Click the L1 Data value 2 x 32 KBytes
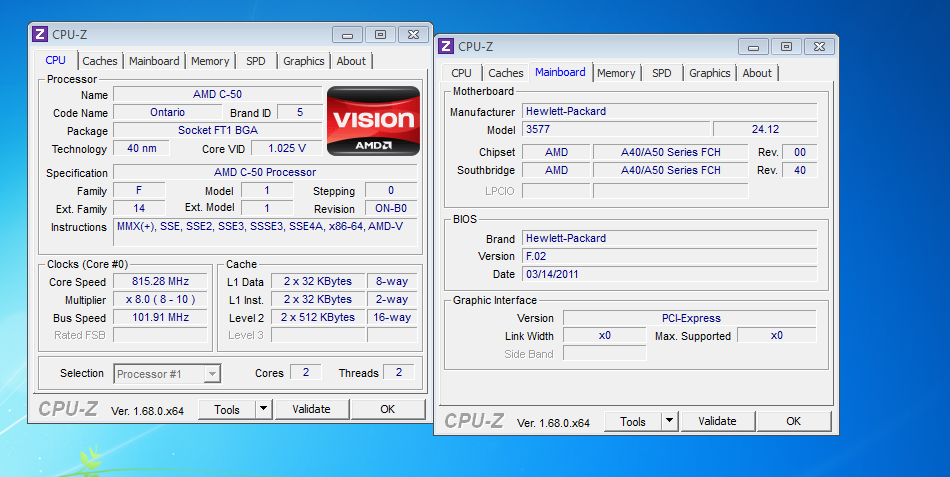This screenshot has width=950, height=477. [x=318, y=281]
